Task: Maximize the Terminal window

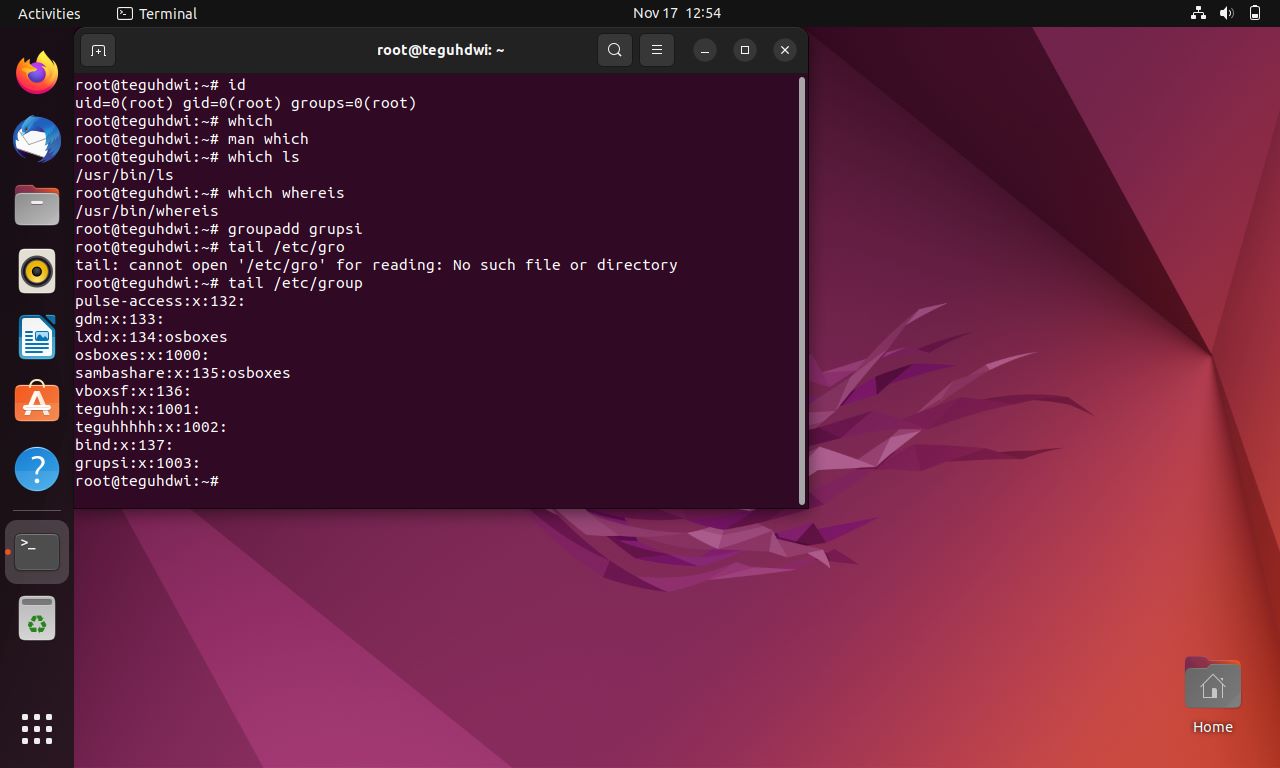Action: [x=745, y=50]
